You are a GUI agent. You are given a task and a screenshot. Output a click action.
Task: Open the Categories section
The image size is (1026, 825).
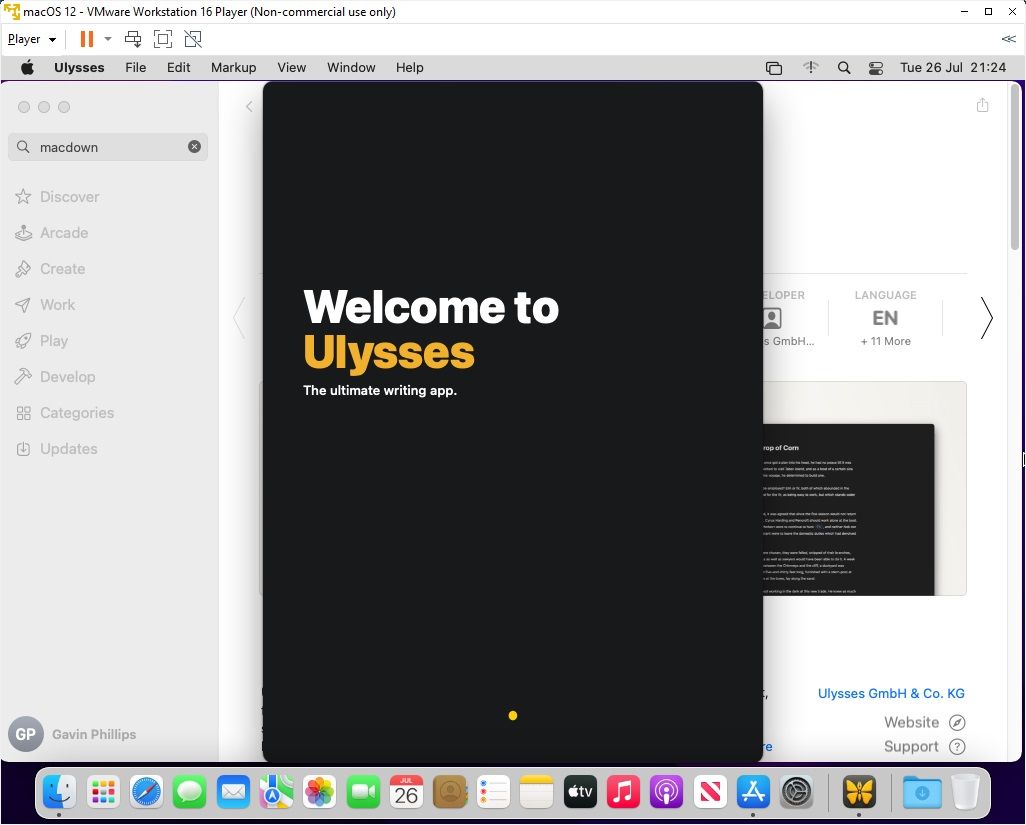(x=75, y=412)
